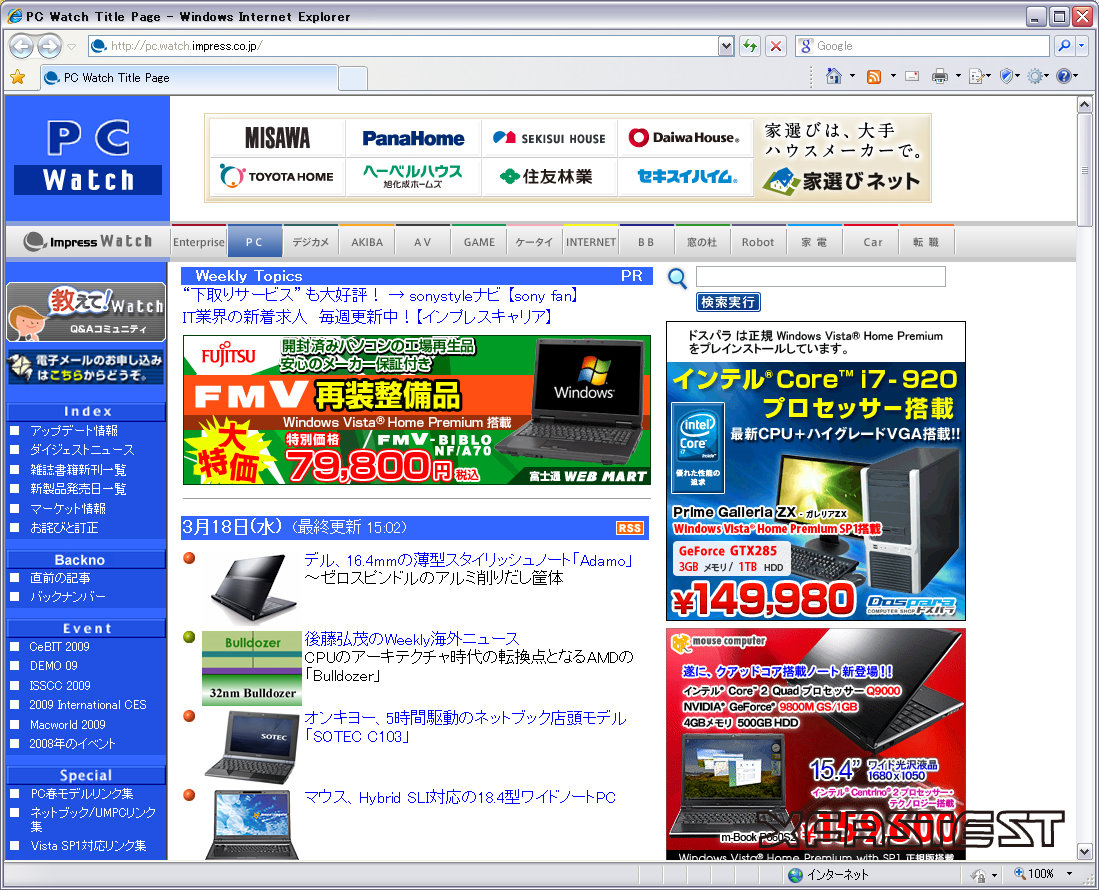Switch to the Enterprise navigation tab
Image resolution: width=1099 pixels, height=890 pixels.
coord(199,242)
